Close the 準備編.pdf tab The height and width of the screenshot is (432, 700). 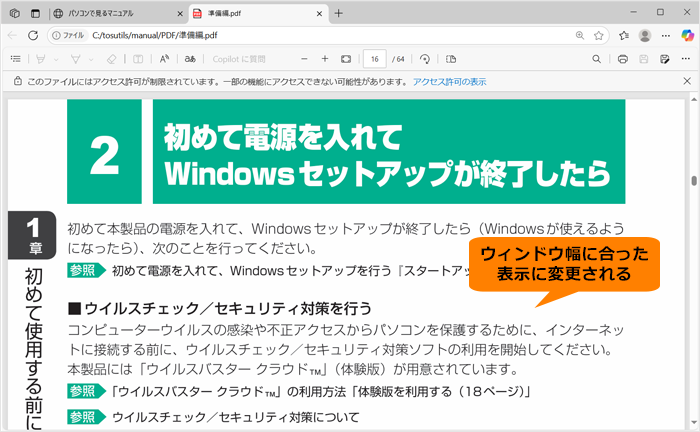tap(319, 14)
